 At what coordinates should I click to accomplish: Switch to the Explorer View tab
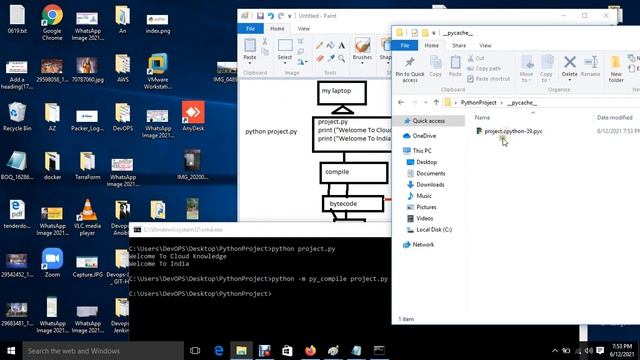[x=485, y=45]
